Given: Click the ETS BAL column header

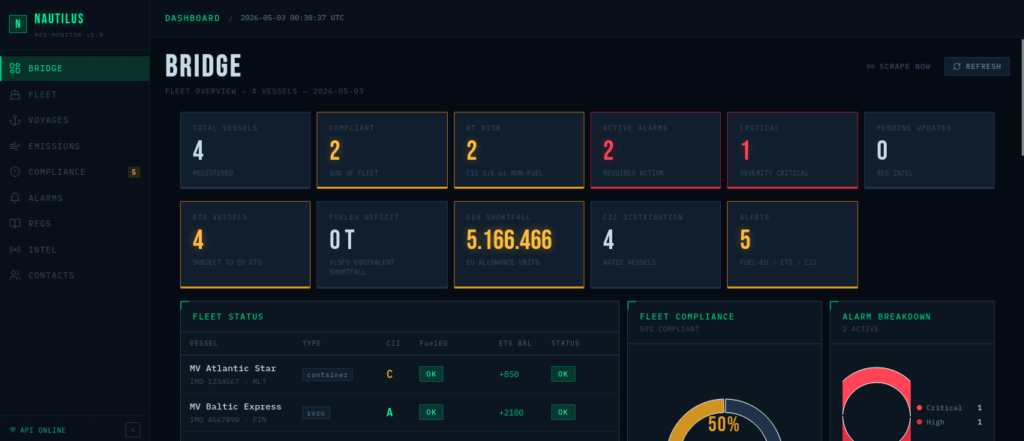Looking at the screenshot, I should click(515, 344).
